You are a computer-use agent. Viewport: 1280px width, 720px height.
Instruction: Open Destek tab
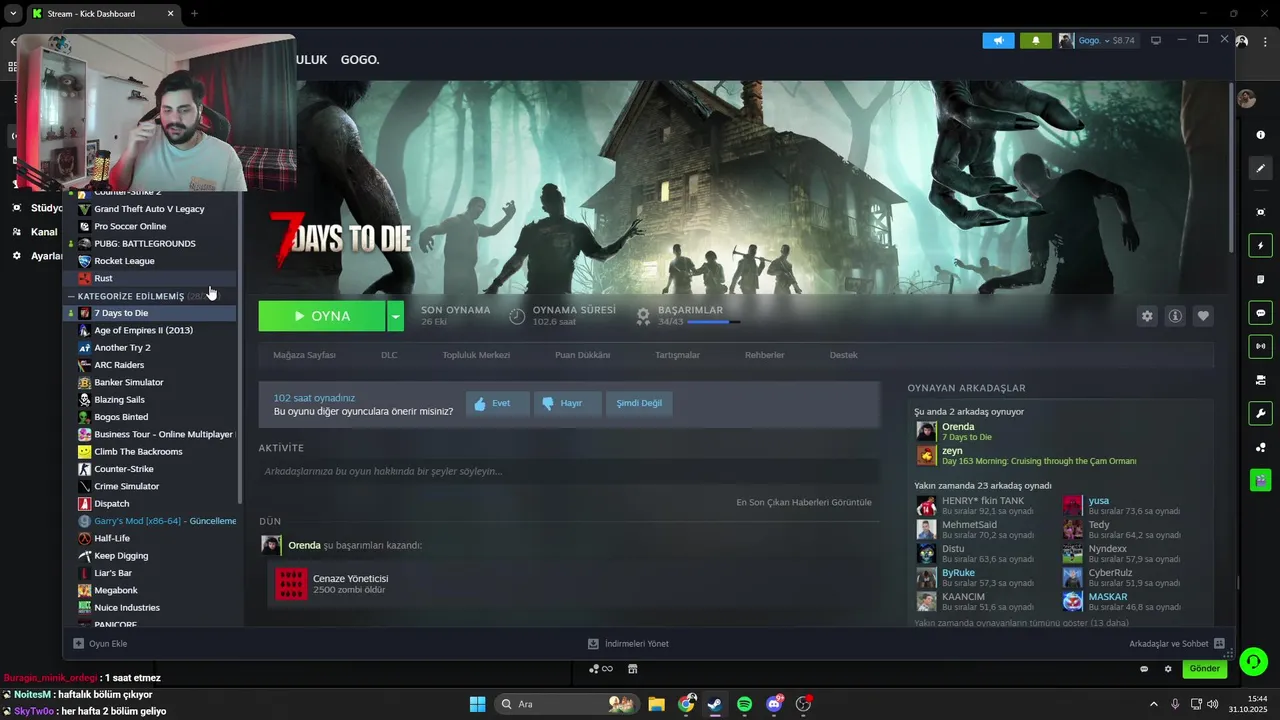(843, 355)
